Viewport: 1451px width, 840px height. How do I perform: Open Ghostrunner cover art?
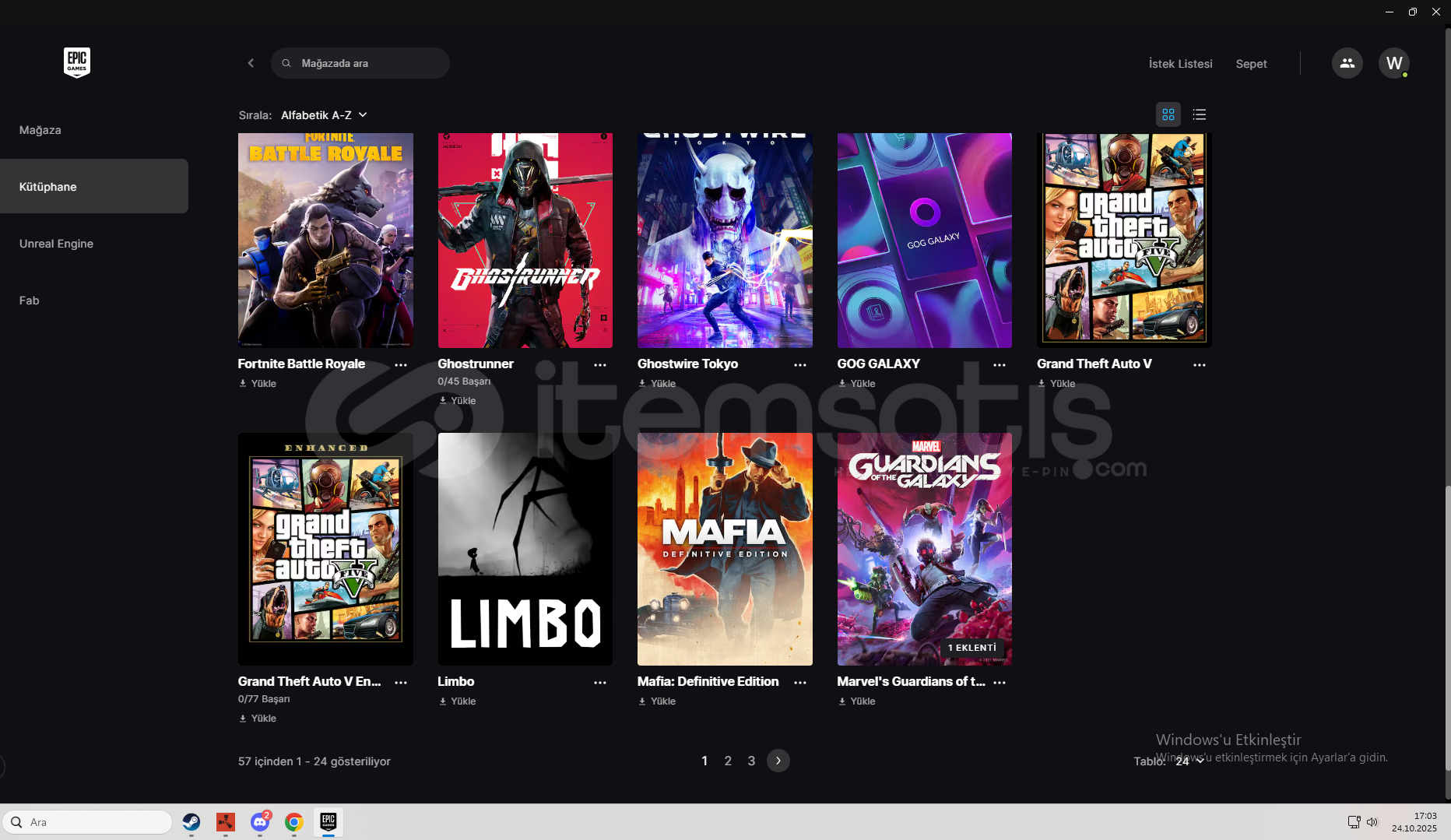point(525,241)
